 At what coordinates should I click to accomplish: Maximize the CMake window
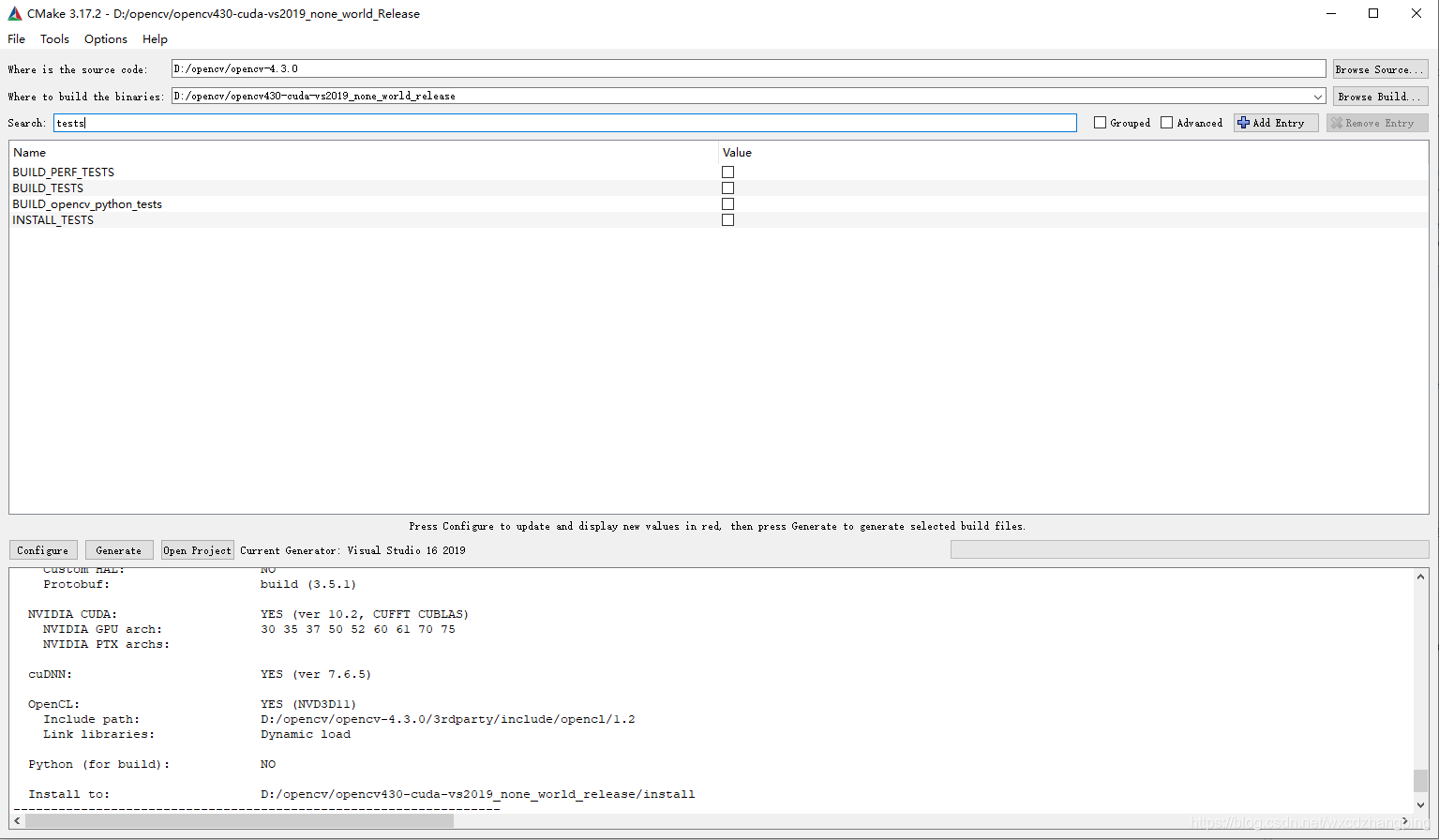point(1373,14)
